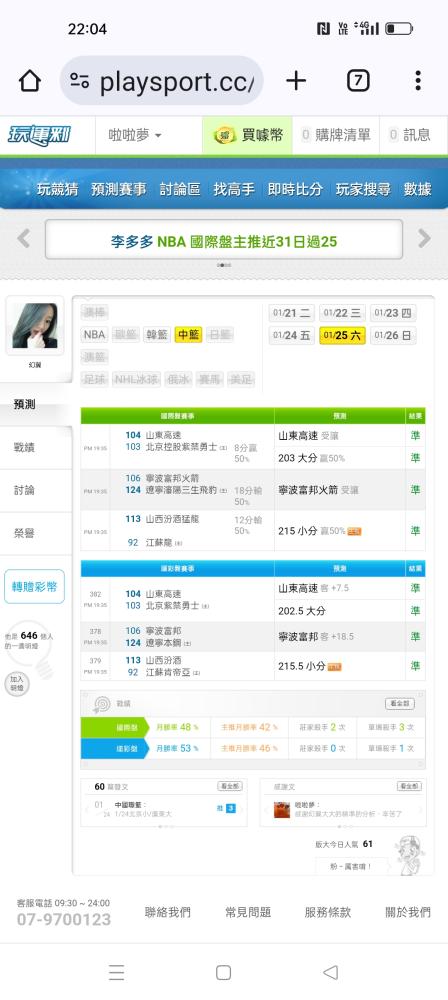Screen dimensions: 448x1000
Task: Open 找高手 in navigation bar
Action: coord(234,189)
